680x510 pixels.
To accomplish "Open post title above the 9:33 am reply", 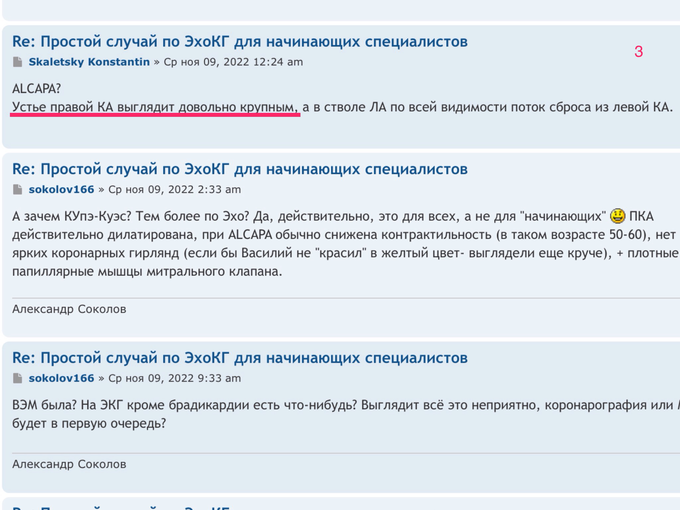I will (240, 358).
